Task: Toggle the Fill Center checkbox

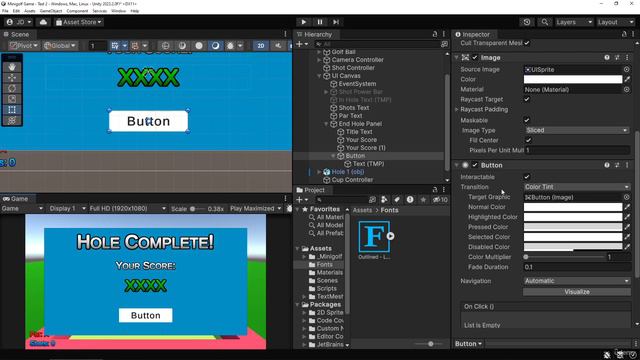Action: (529, 140)
